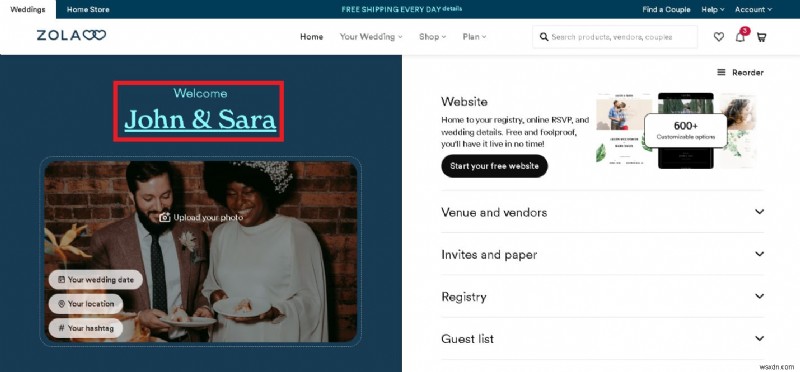Open the free shipping details link
Image resolution: width=800 pixels, height=372 pixels.
pyautogui.click(x=453, y=9)
